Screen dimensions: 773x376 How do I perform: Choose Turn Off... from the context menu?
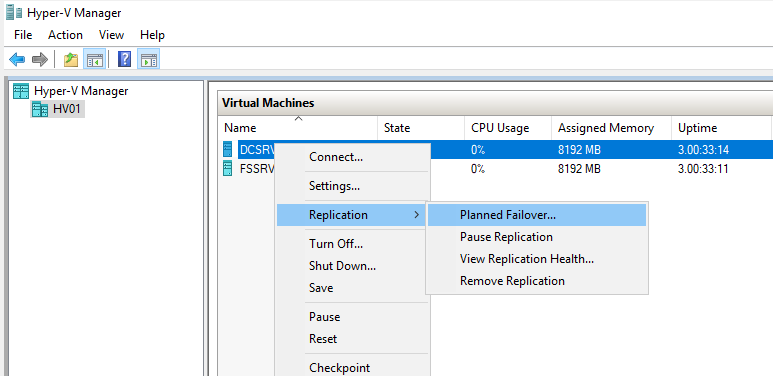pyautogui.click(x=353, y=244)
